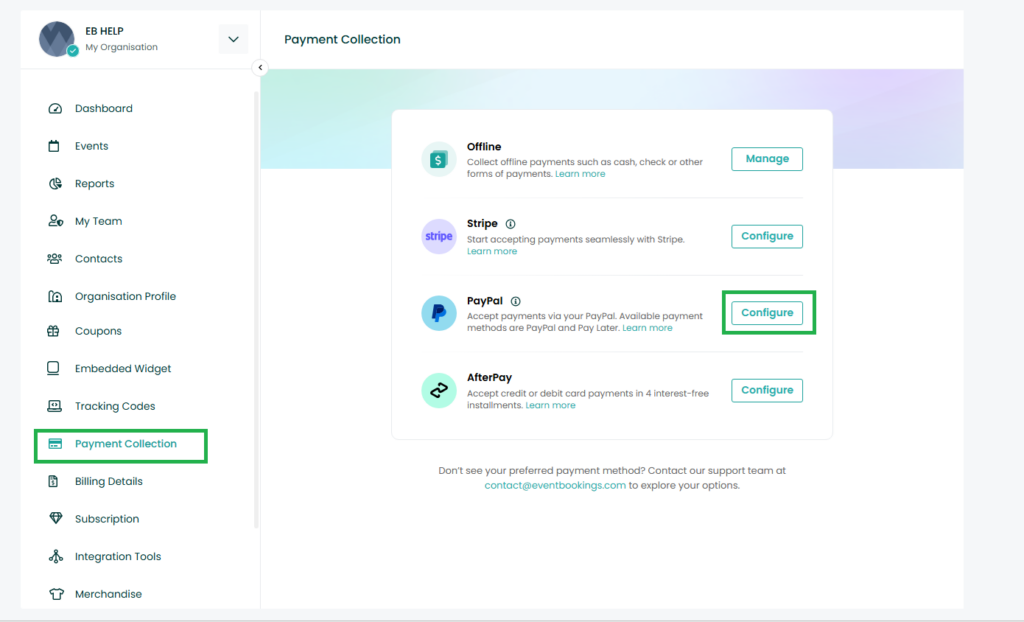Click the Dashboard gauge icon in sidebar

click(x=55, y=109)
